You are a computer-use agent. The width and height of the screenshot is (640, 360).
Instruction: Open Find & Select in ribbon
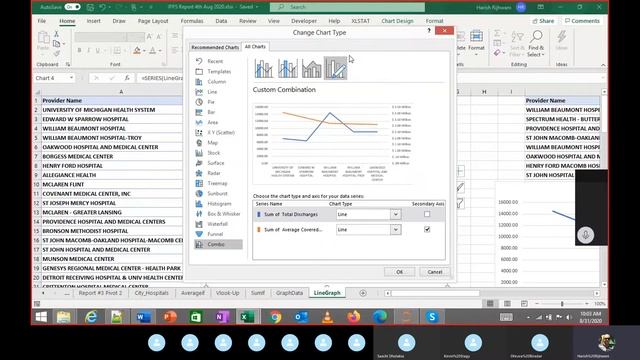point(536,44)
